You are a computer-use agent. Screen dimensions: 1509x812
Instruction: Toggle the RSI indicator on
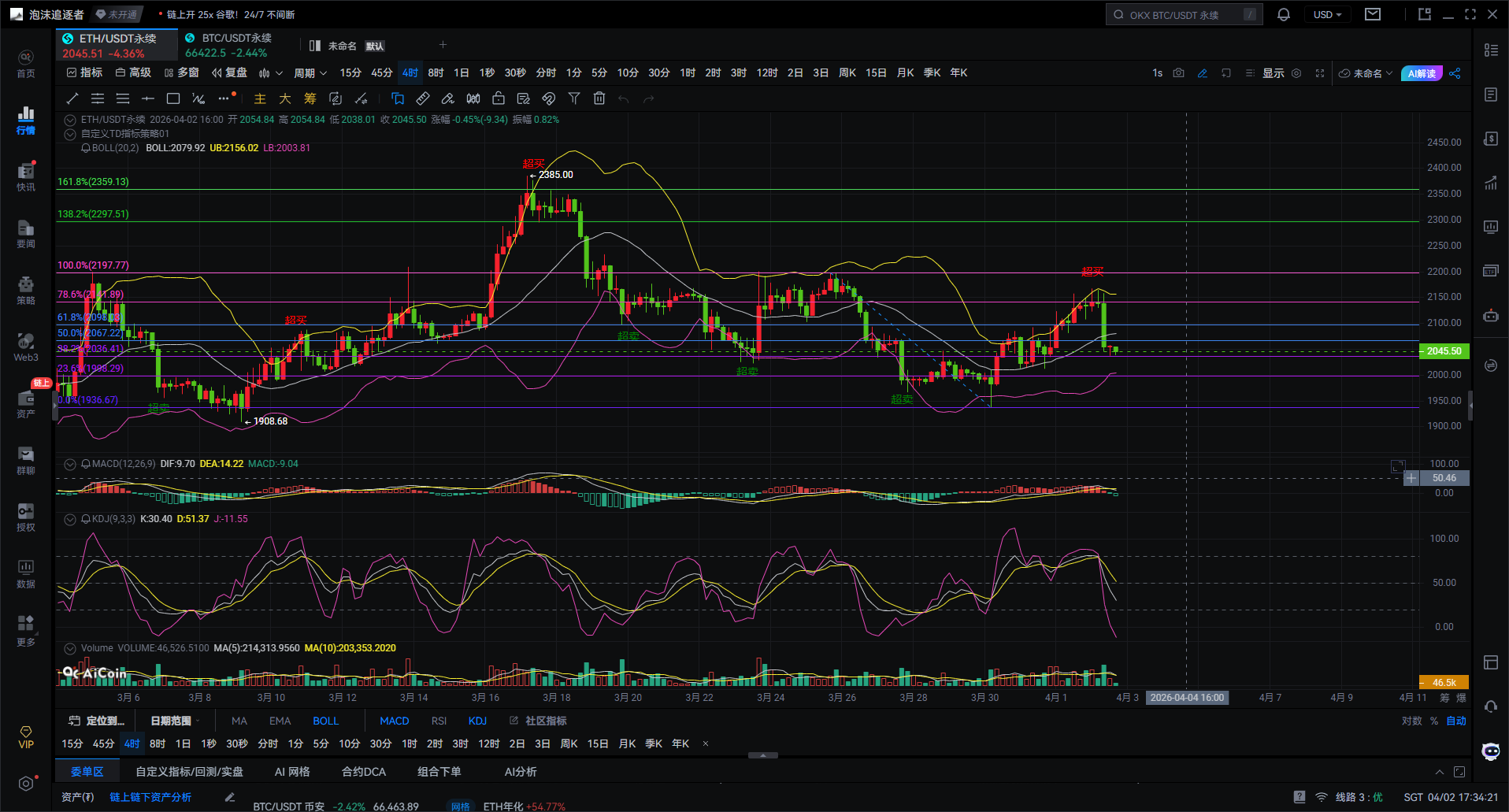(x=439, y=721)
